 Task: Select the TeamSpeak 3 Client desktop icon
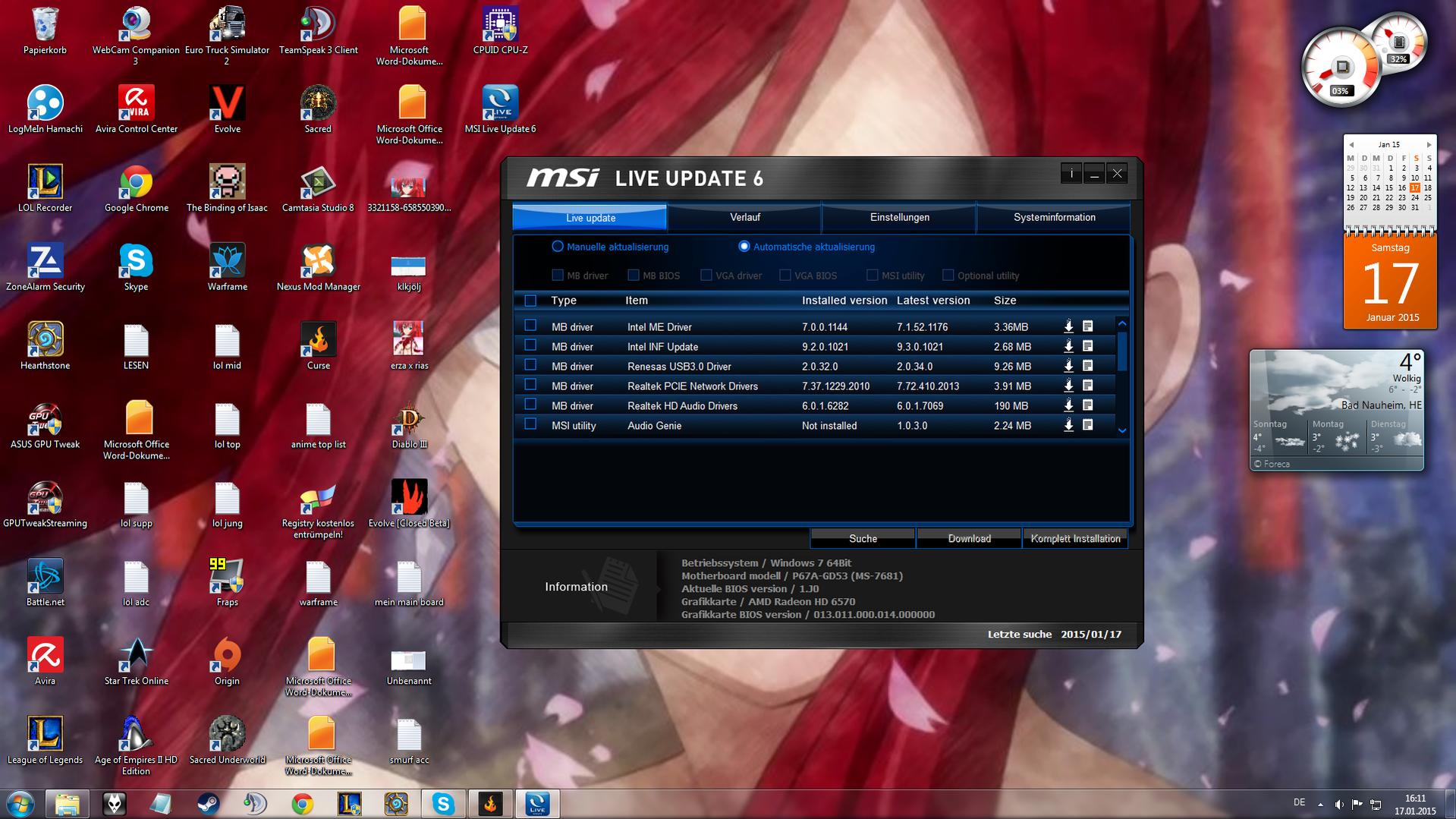(318, 30)
